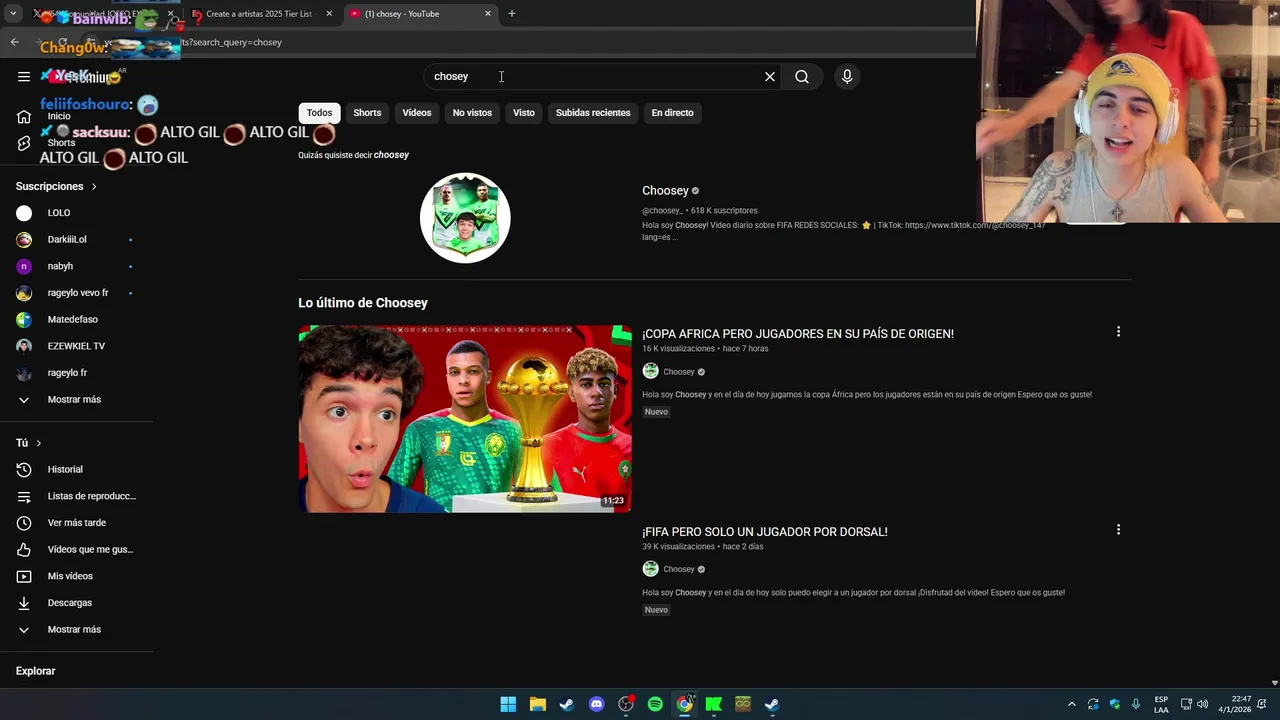The height and width of the screenshot is (720, 1280).
Task: Go to Inicio home in sidebar
Action: [59, 116]
